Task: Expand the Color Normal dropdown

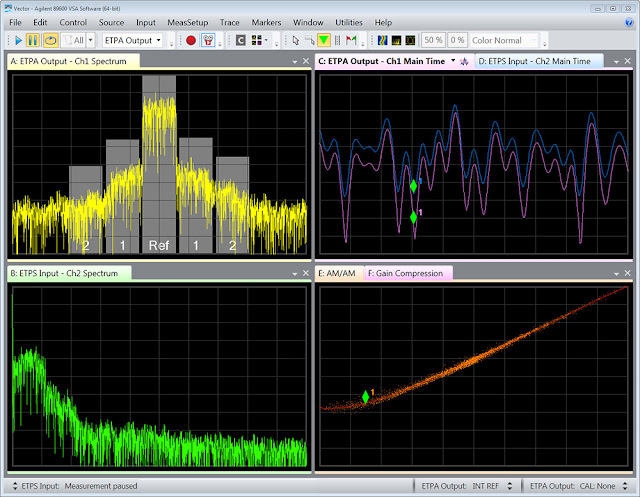Action: click(x=507, y=41)
